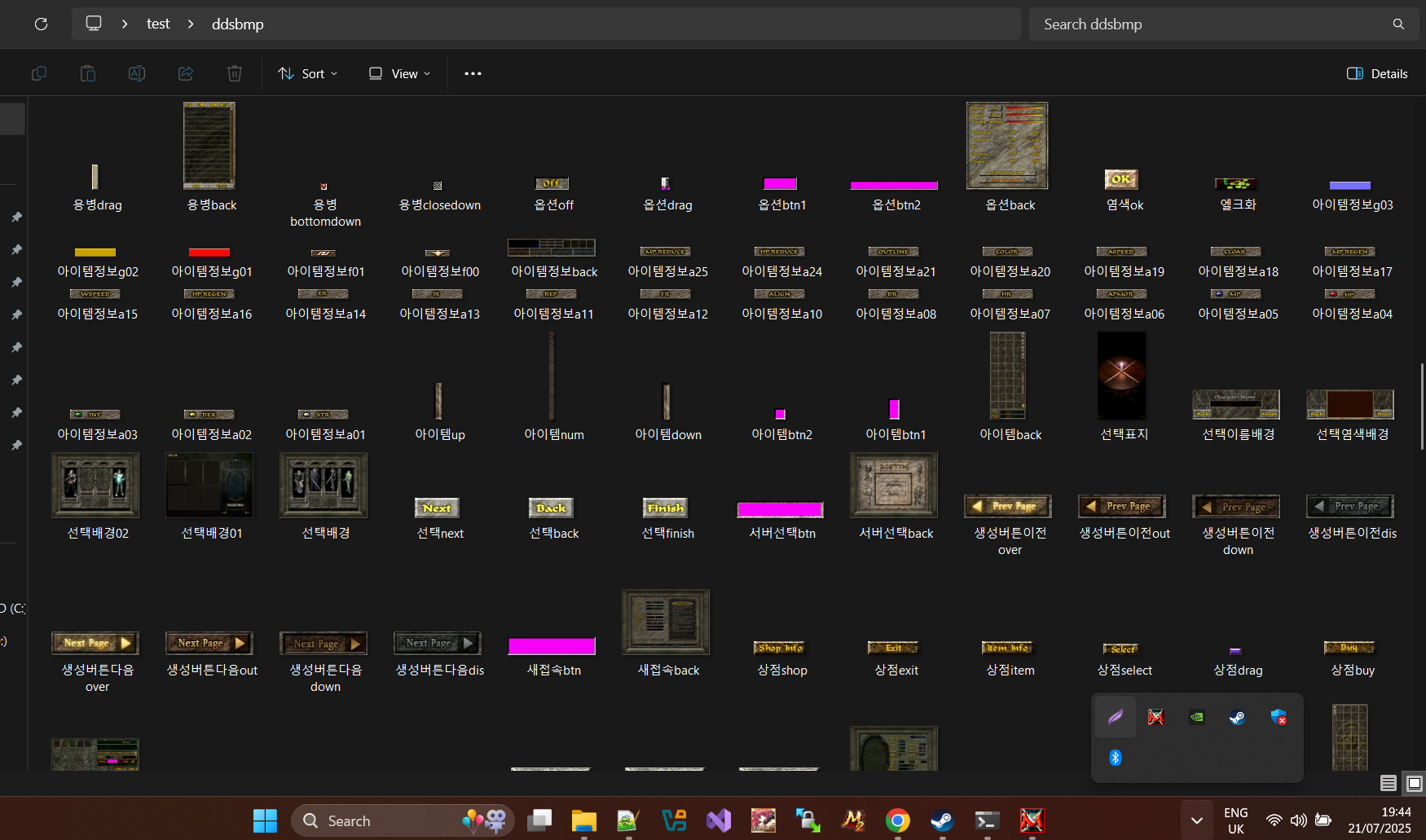Open the Sort dropdown
1426x840 pixels.
308,73
